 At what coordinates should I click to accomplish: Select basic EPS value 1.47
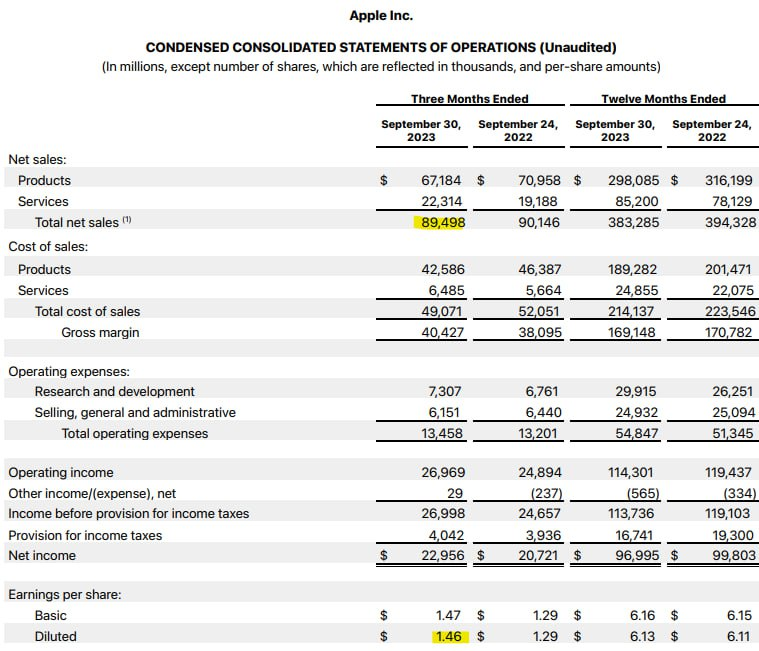tap(448, 616)
